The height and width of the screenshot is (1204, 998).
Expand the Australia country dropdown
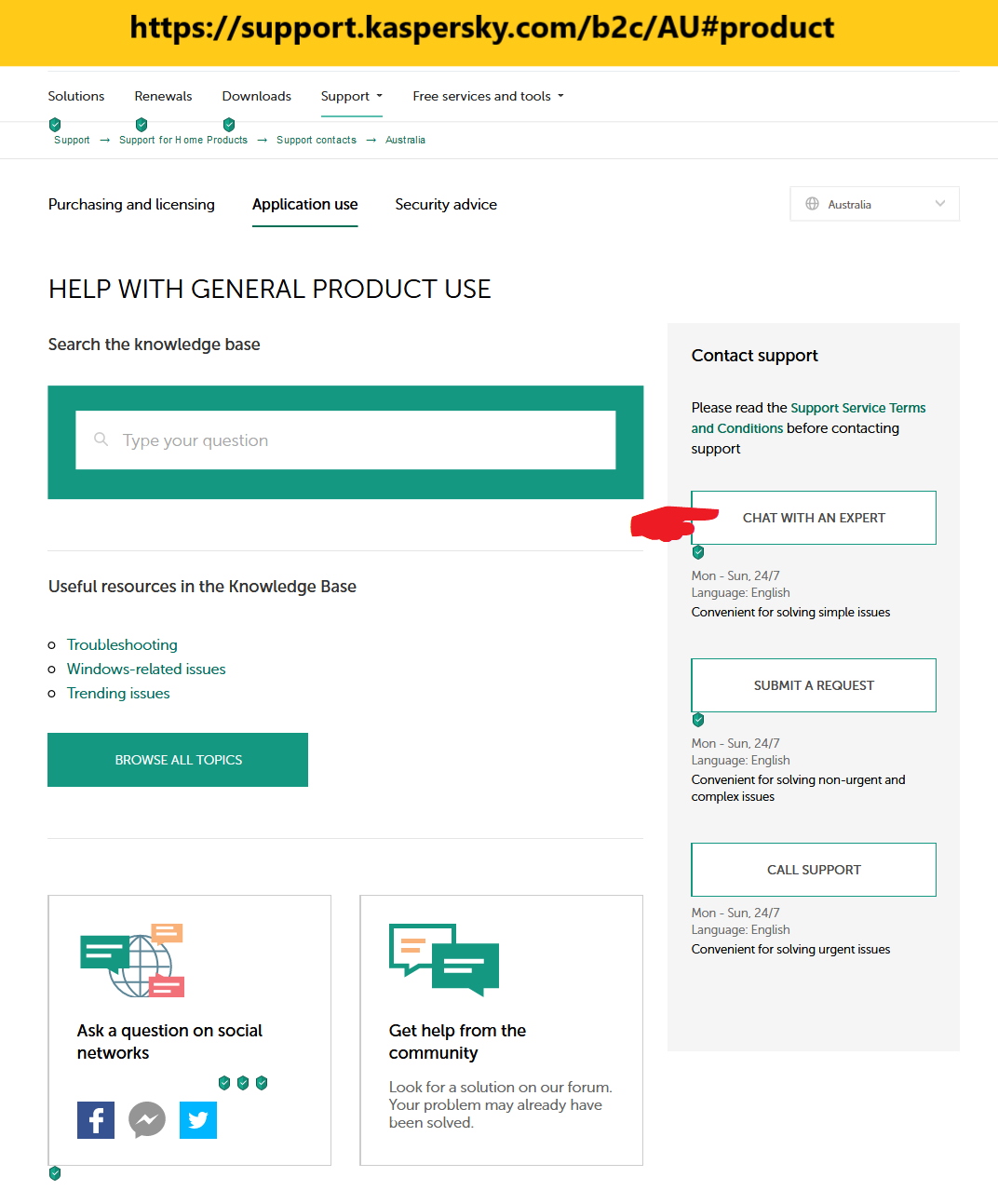pyautogui.click(x=874, y=204)
